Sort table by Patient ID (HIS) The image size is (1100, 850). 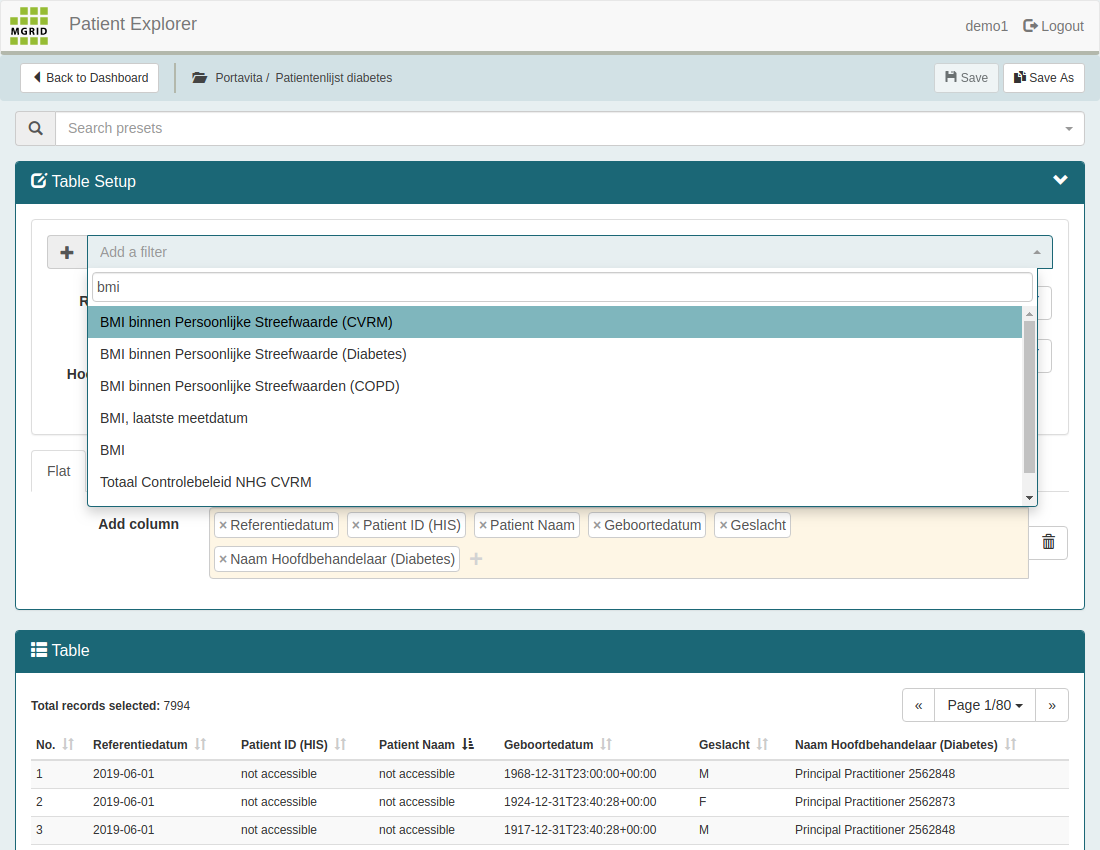pos(340,744)
